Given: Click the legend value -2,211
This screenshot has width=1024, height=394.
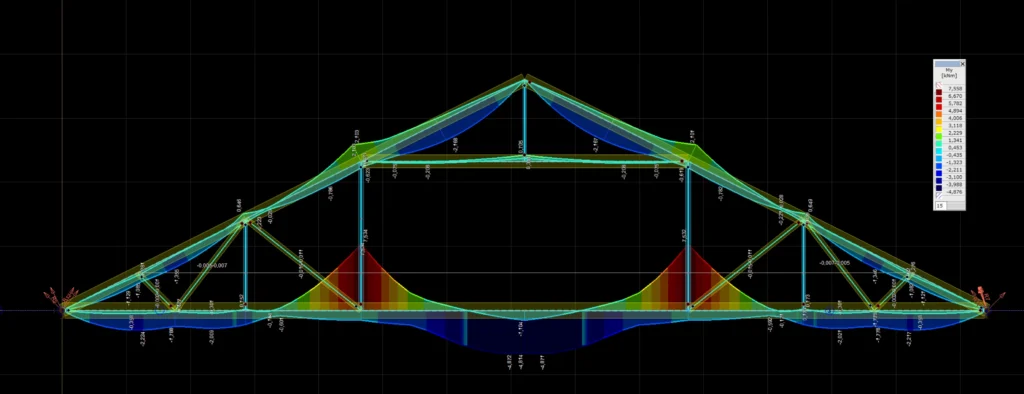Looking at the screenshot, I should pos(955,170).
